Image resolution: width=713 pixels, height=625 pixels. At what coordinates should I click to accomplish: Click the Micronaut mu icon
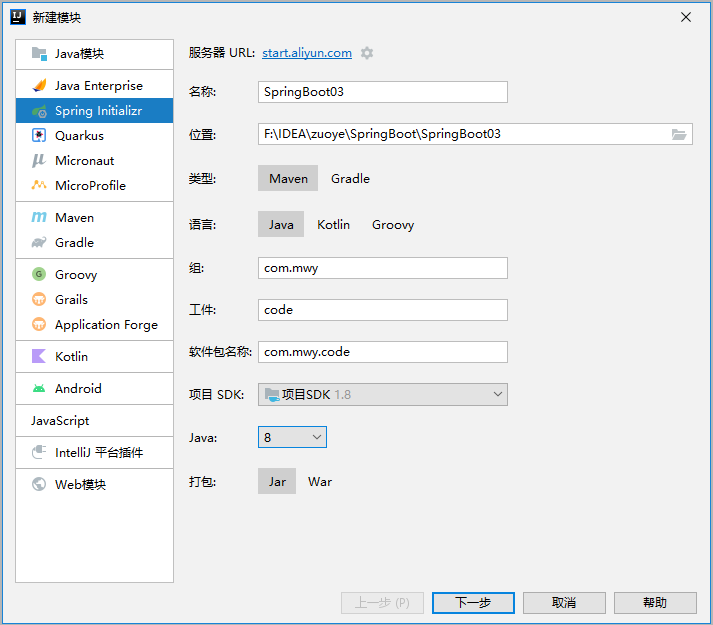[x=39, y=161]
